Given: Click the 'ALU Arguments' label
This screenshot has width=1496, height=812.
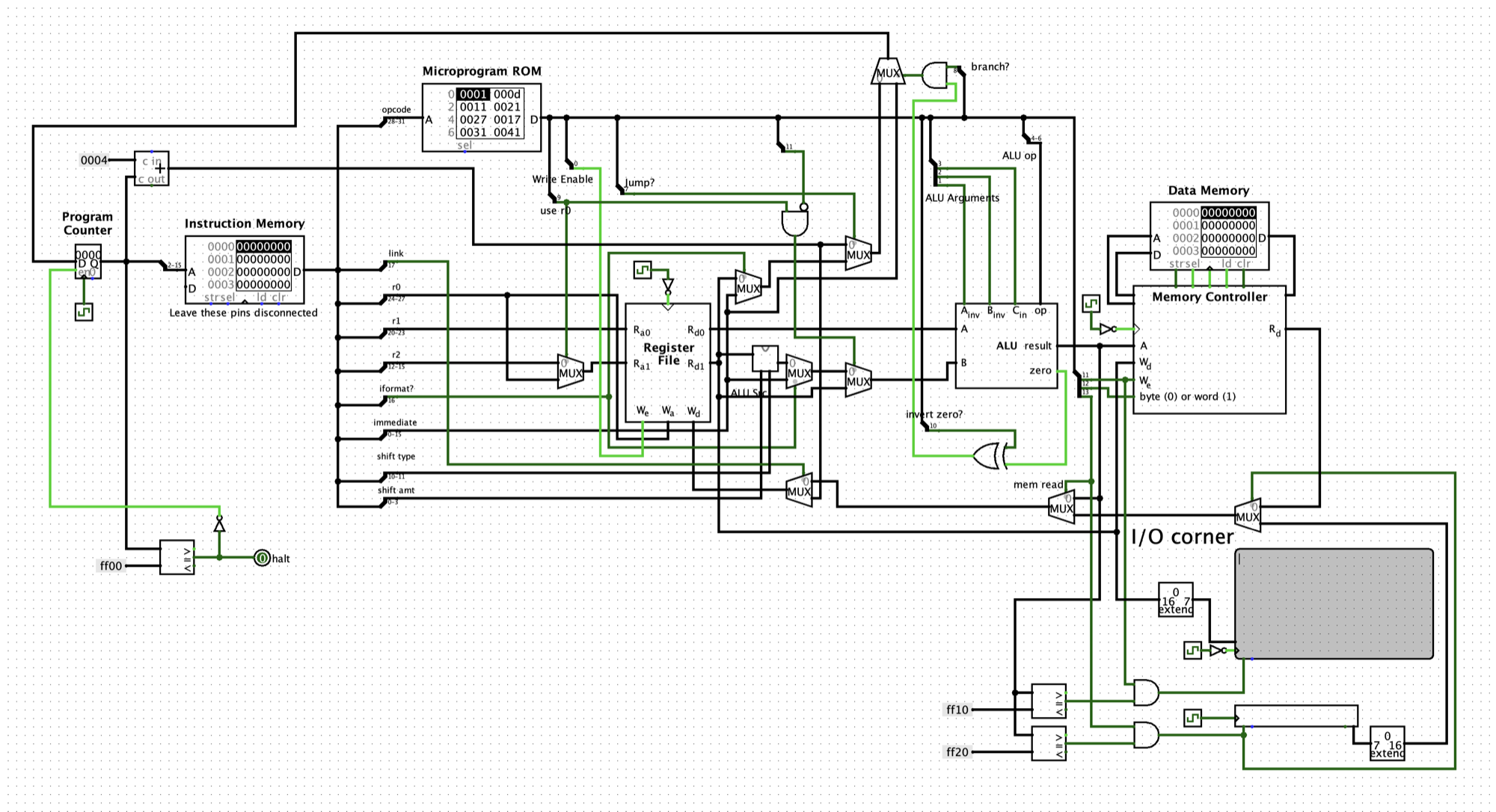Looking at the screenshot, I should click(962, 198).
